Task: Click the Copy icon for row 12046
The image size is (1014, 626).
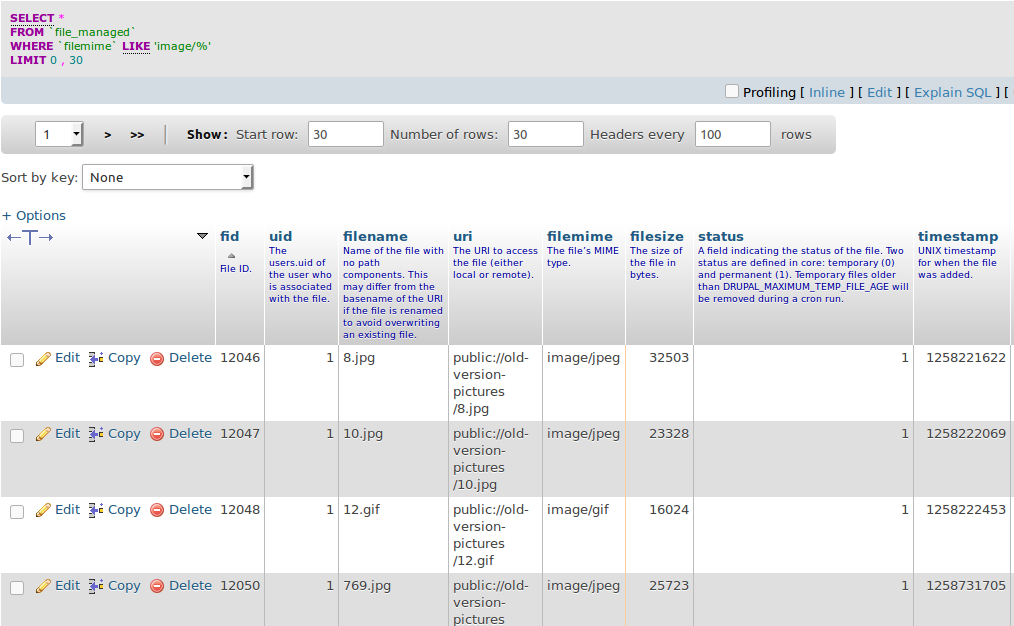Action: point(95,357)
